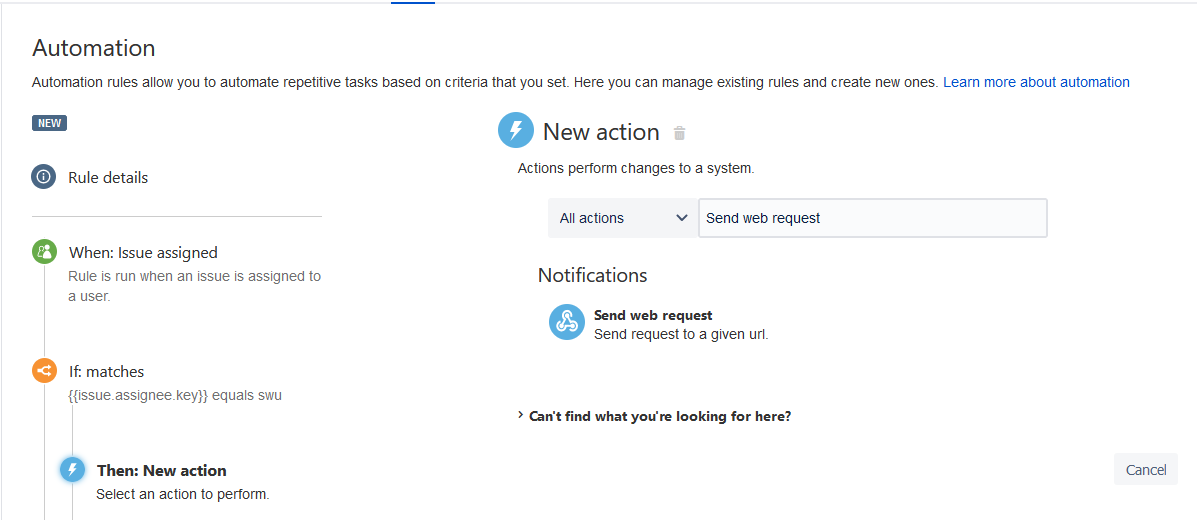Click the Cancel button

pyautogui.click(x=1146, y=470)
